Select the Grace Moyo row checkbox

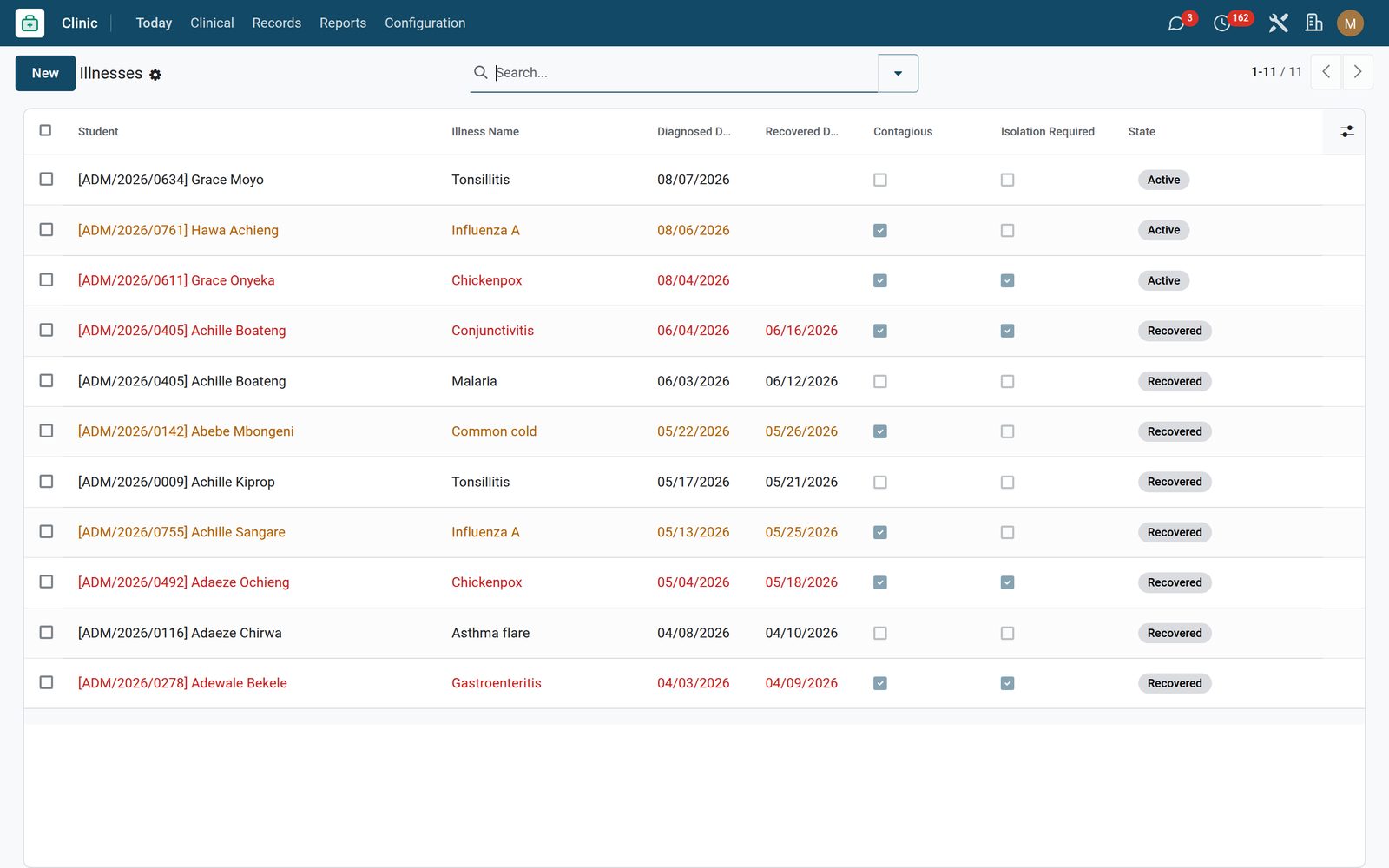46,179
